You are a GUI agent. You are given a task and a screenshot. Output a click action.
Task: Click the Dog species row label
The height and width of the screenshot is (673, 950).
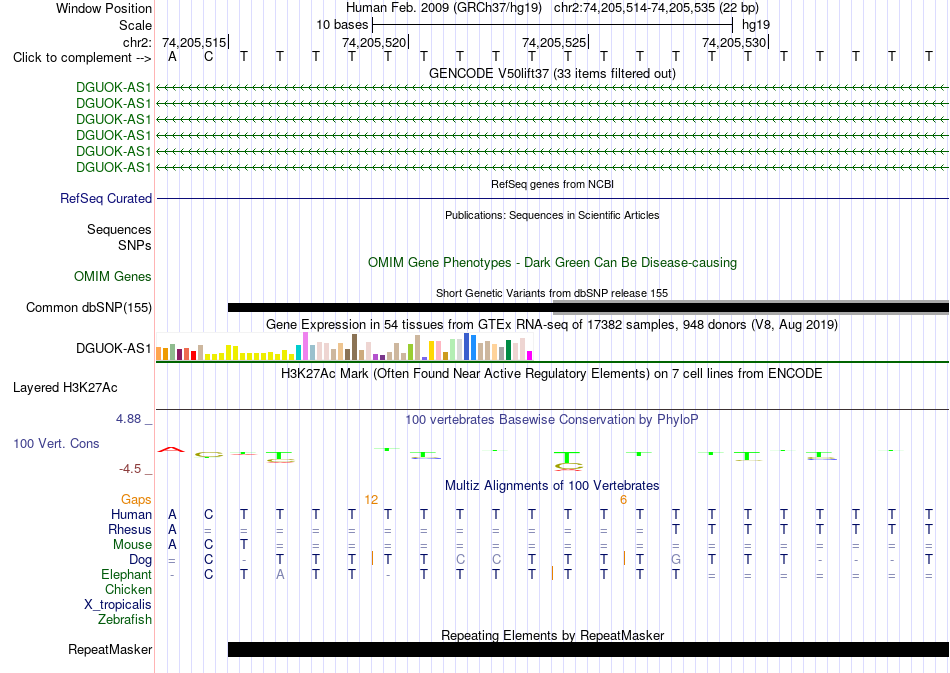click(x=141, y=560)
